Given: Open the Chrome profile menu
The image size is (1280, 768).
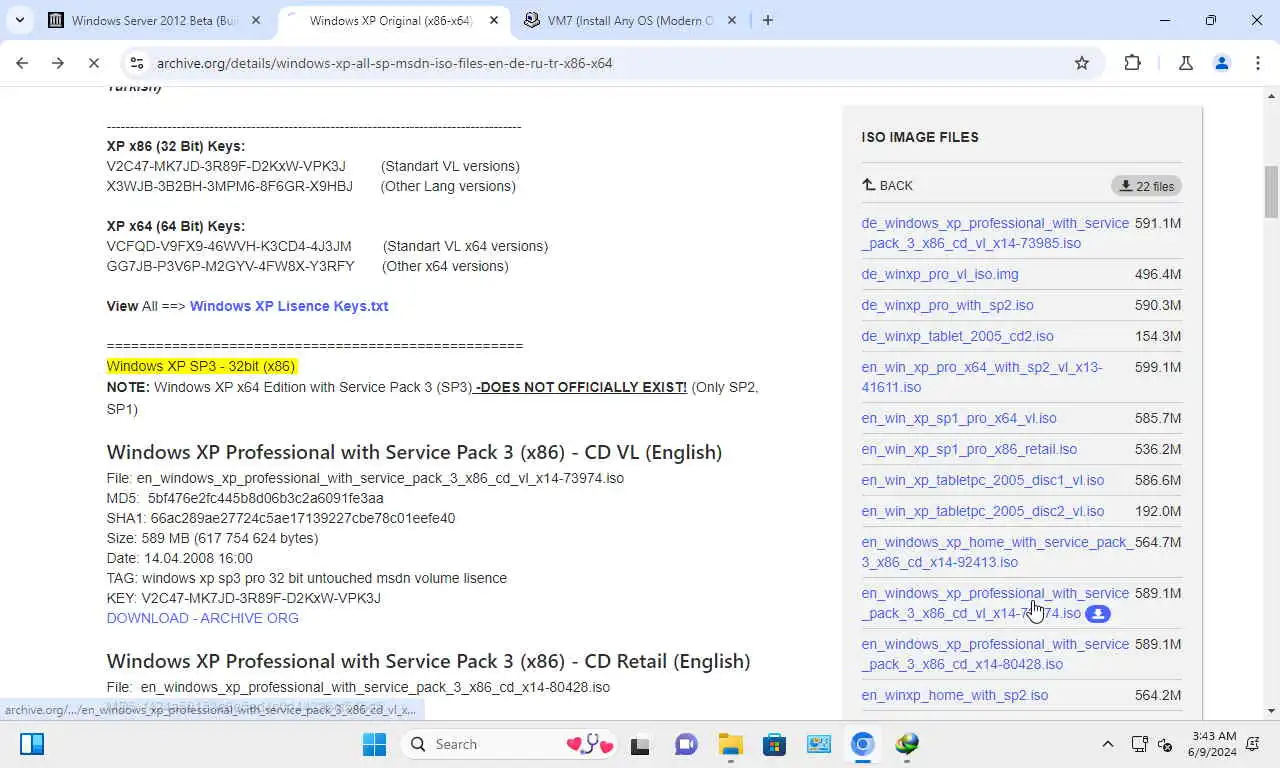Looking at the screenshot, I should [x=1221, y=63].
